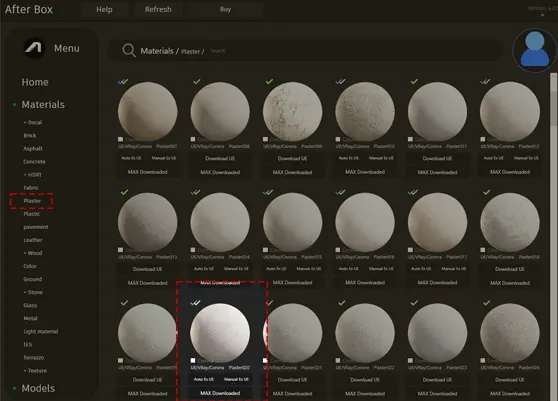
Task: Open the Help menu
Action: click(104, 10)
